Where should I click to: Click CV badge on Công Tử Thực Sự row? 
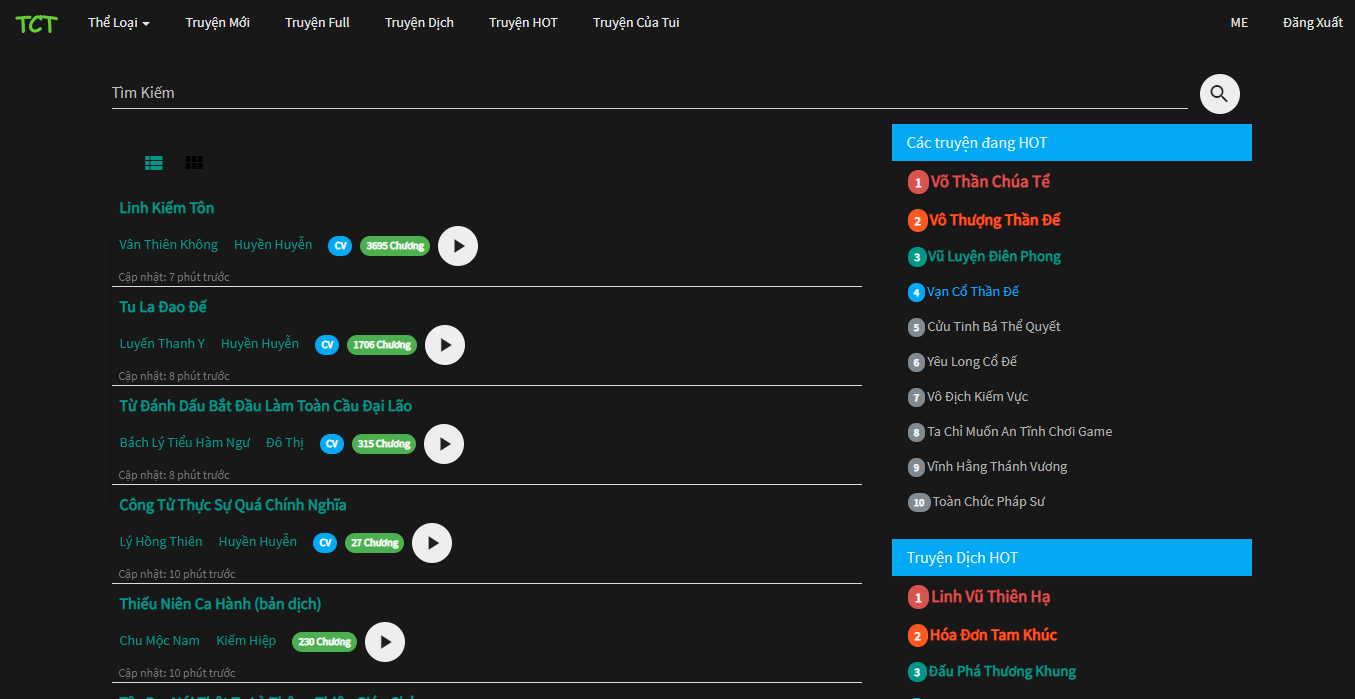point(325,543)
